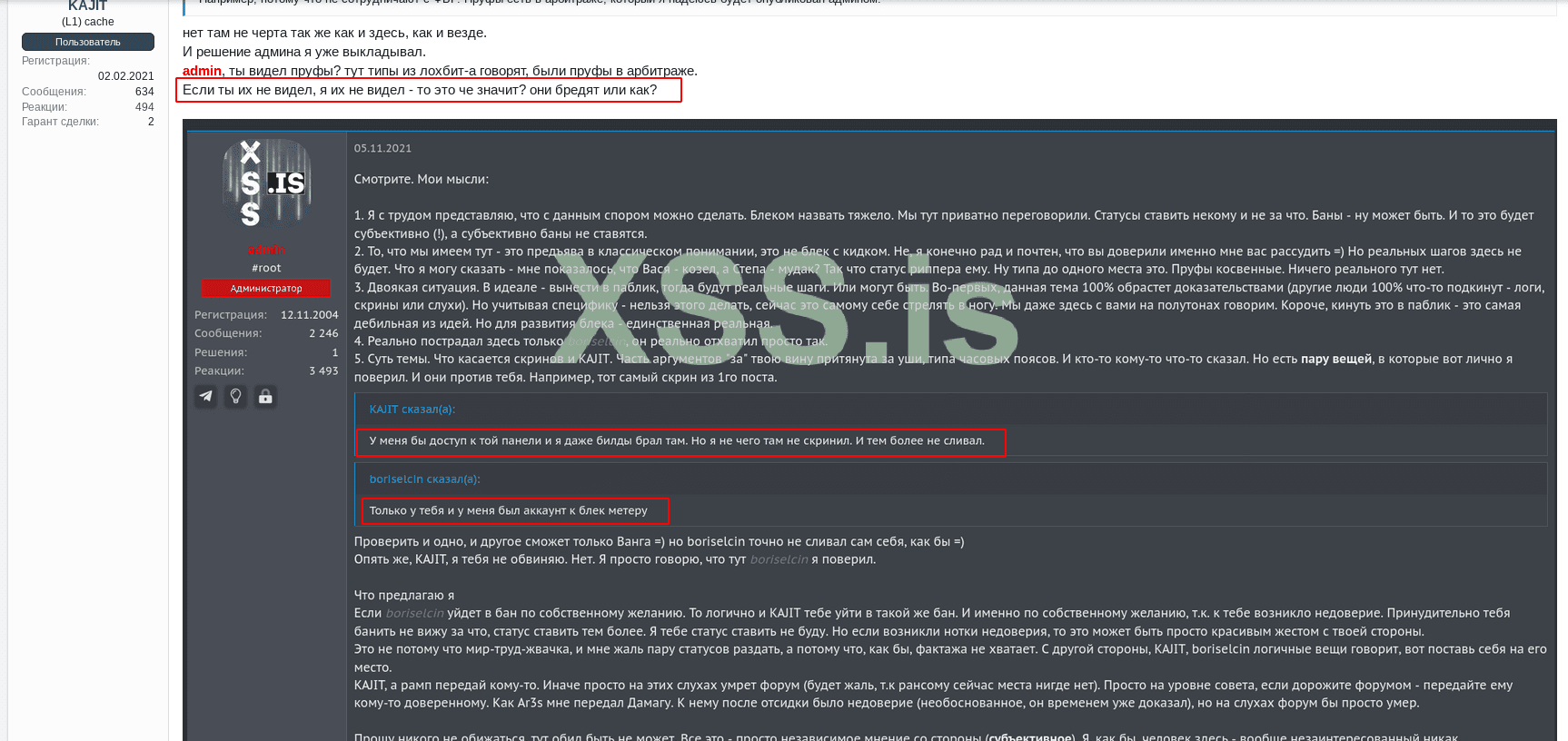
Task: Click the #root title under admin
Action: click(266, 268)
